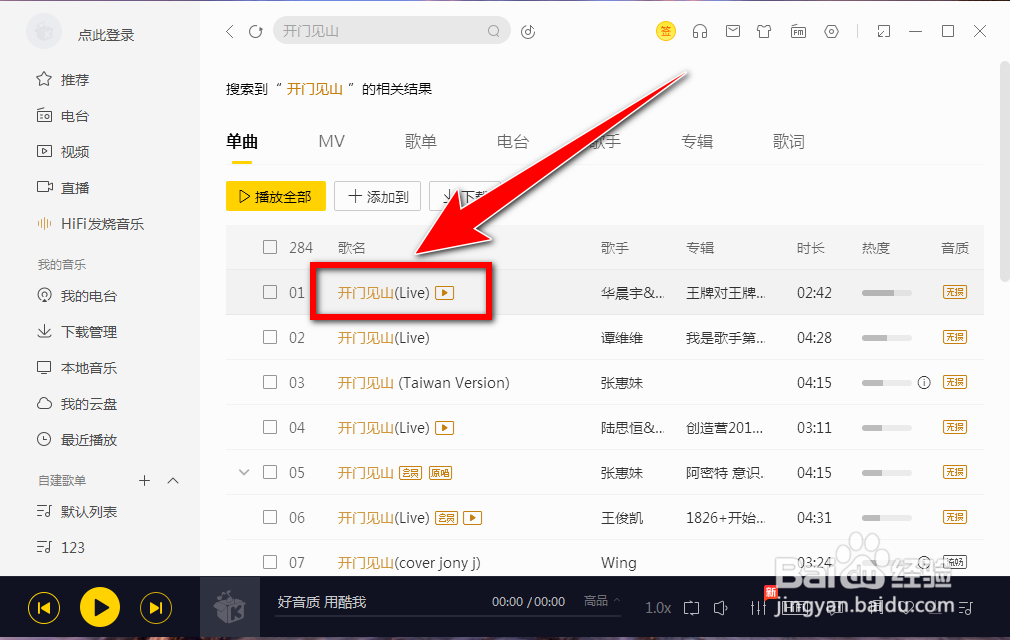Play MV icon of song 04

pyautogui.click(x=444, y=428)
